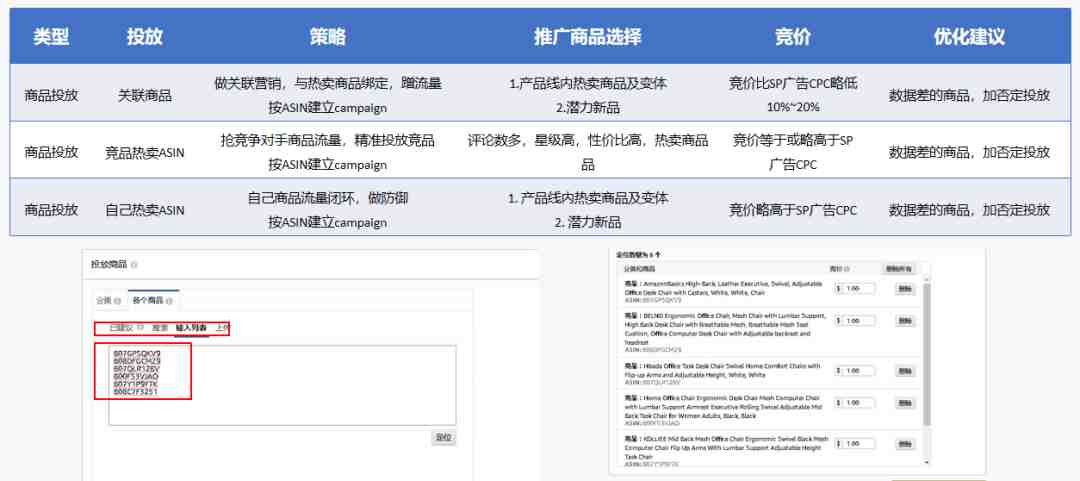The width and height of the screenshot is (1080, 481).
Task: Click 优化建议 cell in 自己热卖ASIN row
Action: point(969,209)
